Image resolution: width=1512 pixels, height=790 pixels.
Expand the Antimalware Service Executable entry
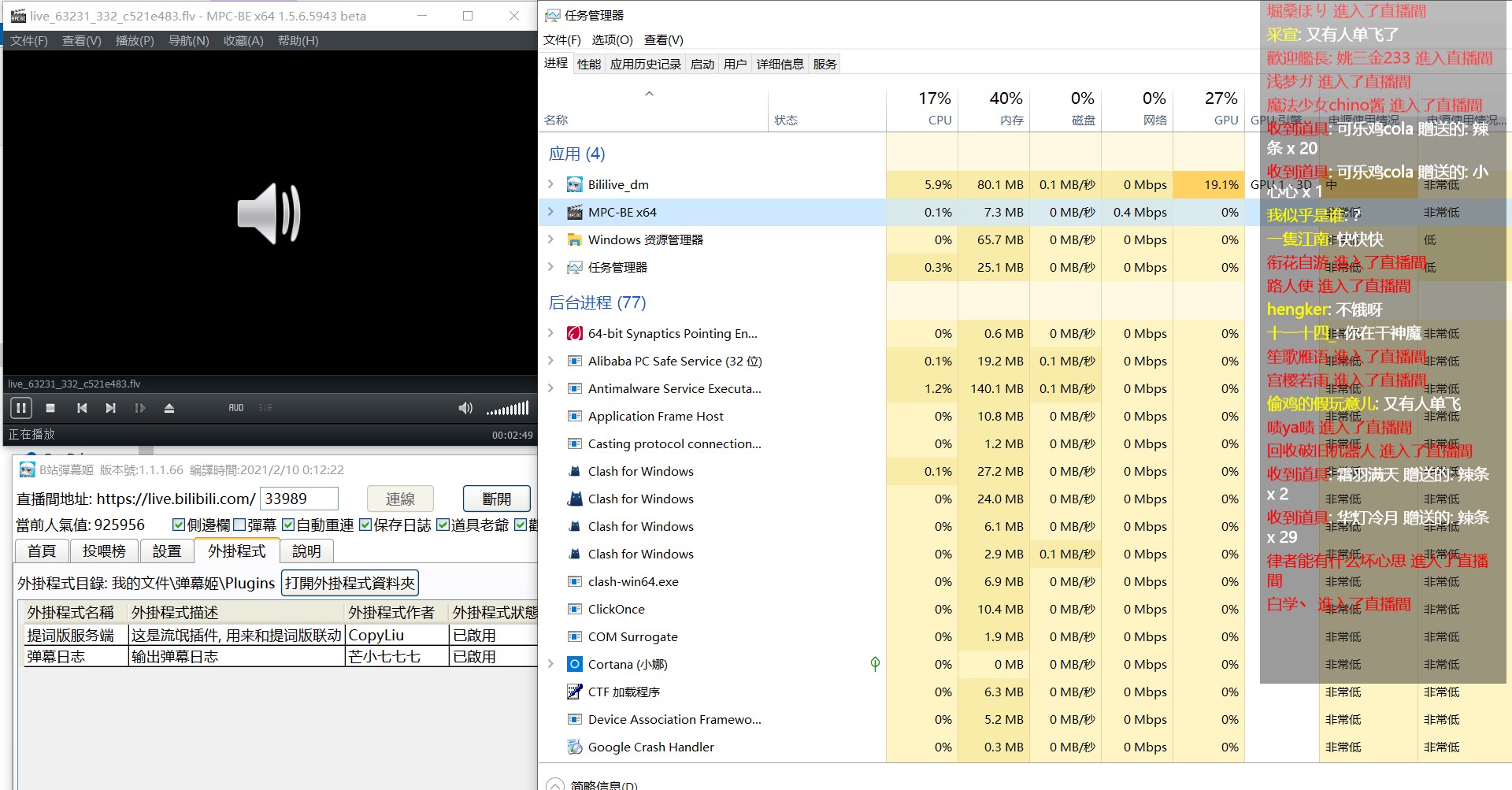coord(550,388)
